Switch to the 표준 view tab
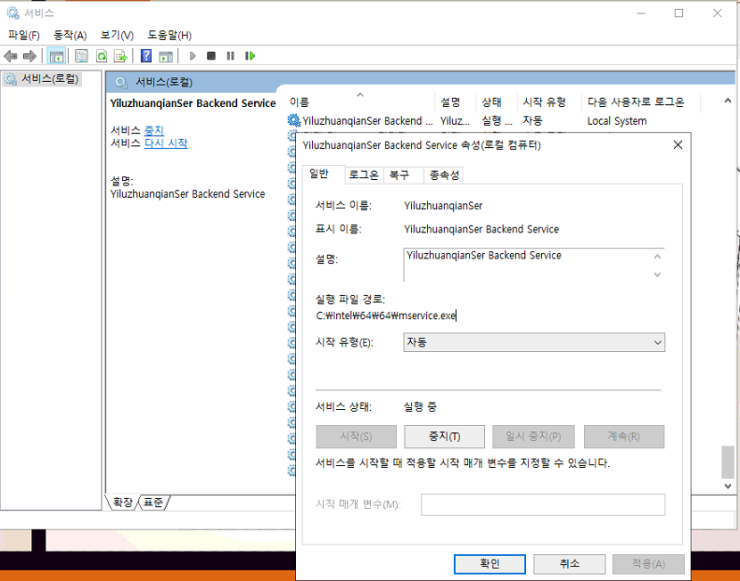 pyautogui.click(x=153, y=502)
